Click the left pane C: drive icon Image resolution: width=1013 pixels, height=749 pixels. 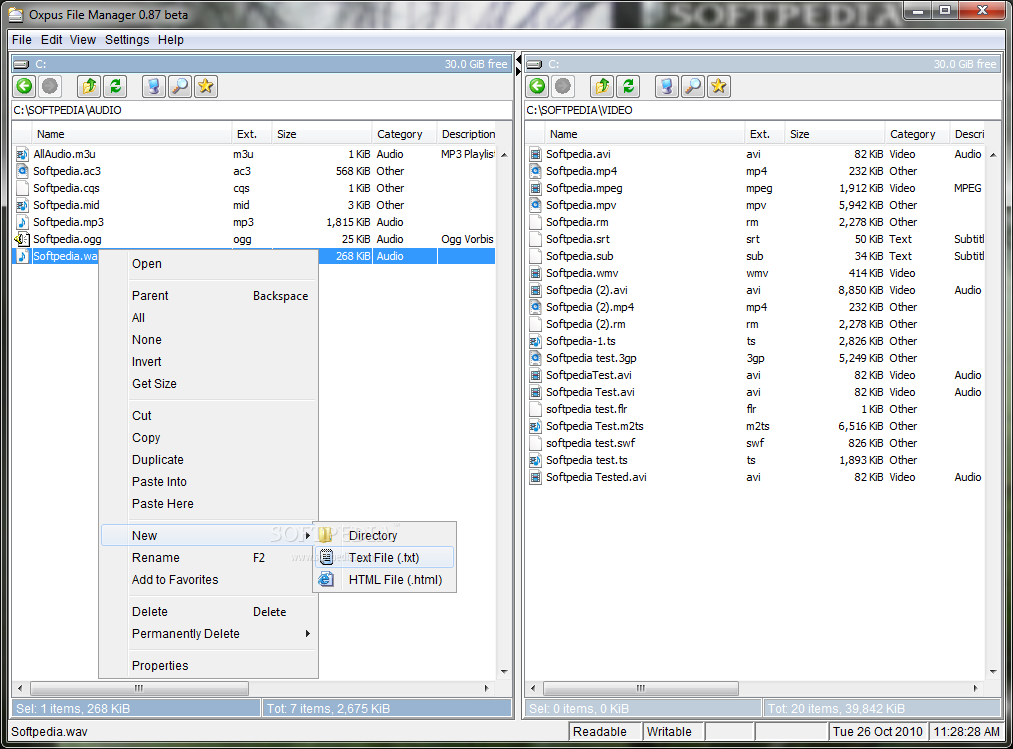21,64
